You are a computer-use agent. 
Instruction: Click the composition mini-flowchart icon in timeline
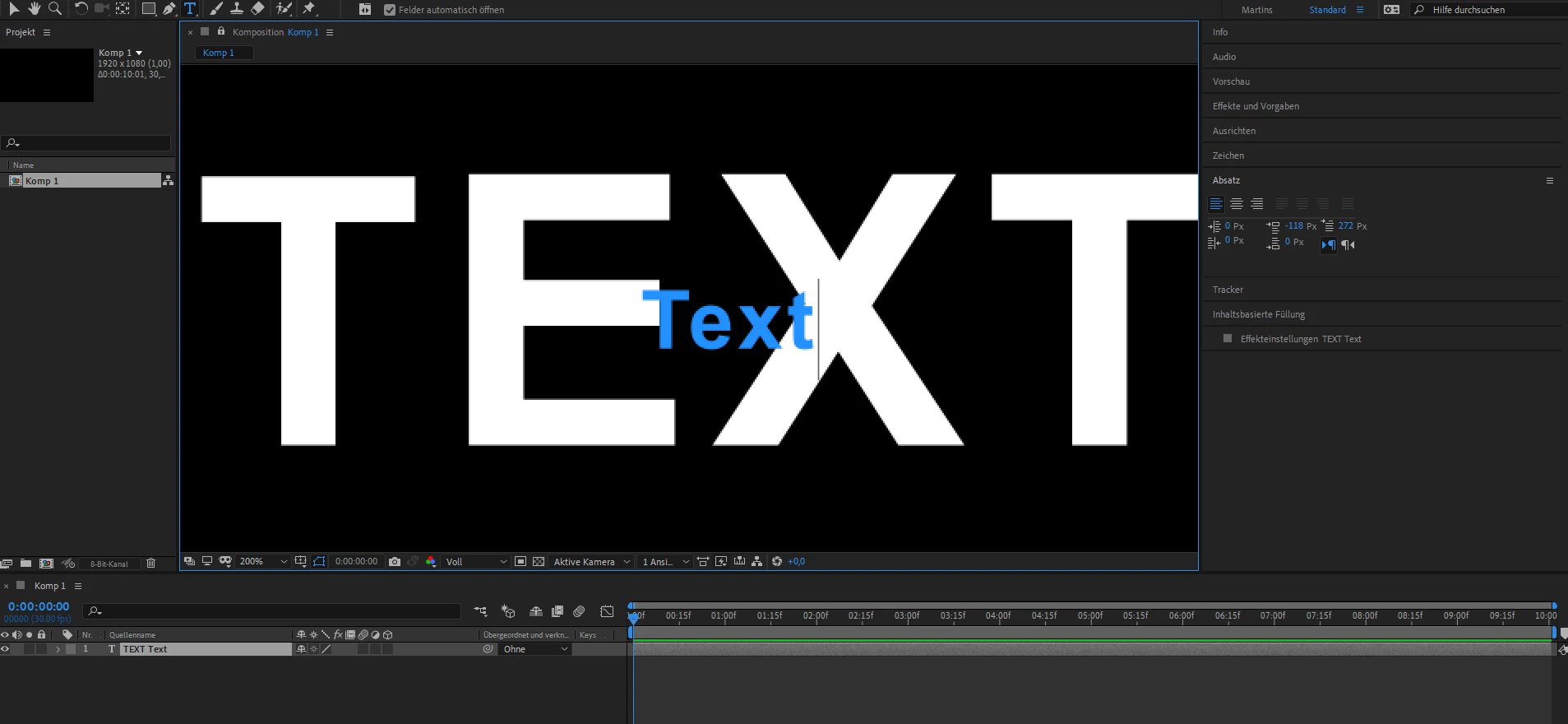[x=481, y=611]
